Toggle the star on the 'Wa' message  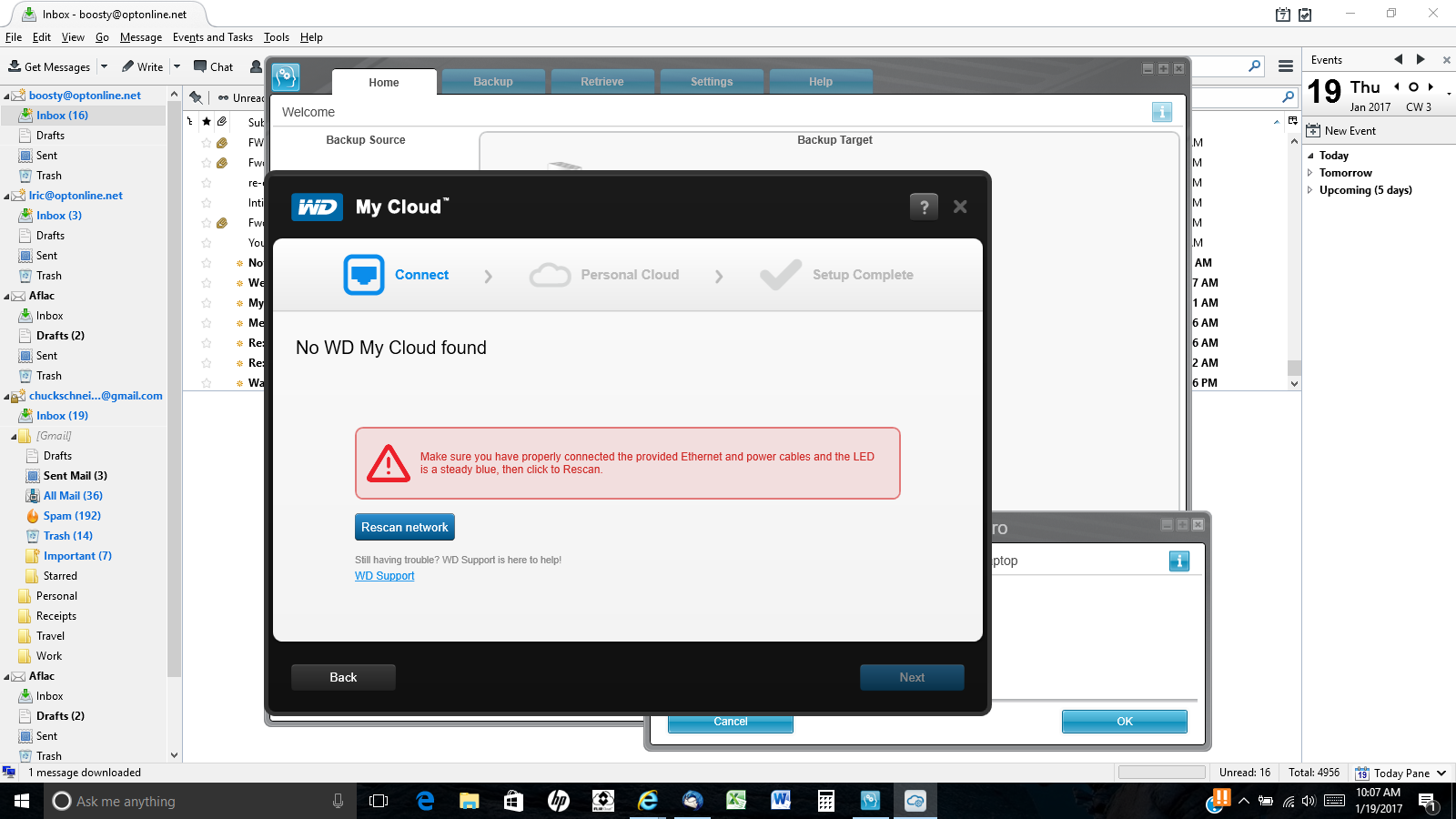[x=207, y=383]
